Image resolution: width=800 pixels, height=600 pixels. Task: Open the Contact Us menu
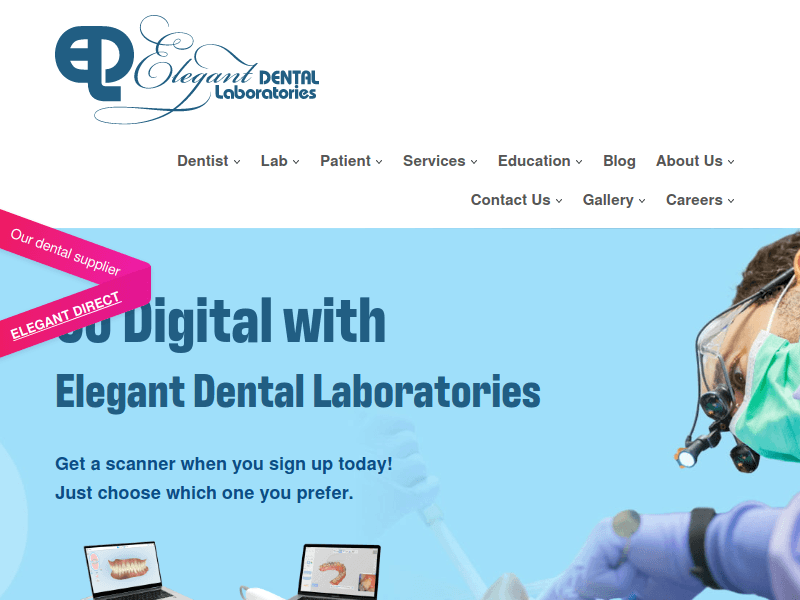[x=516, y=200]
